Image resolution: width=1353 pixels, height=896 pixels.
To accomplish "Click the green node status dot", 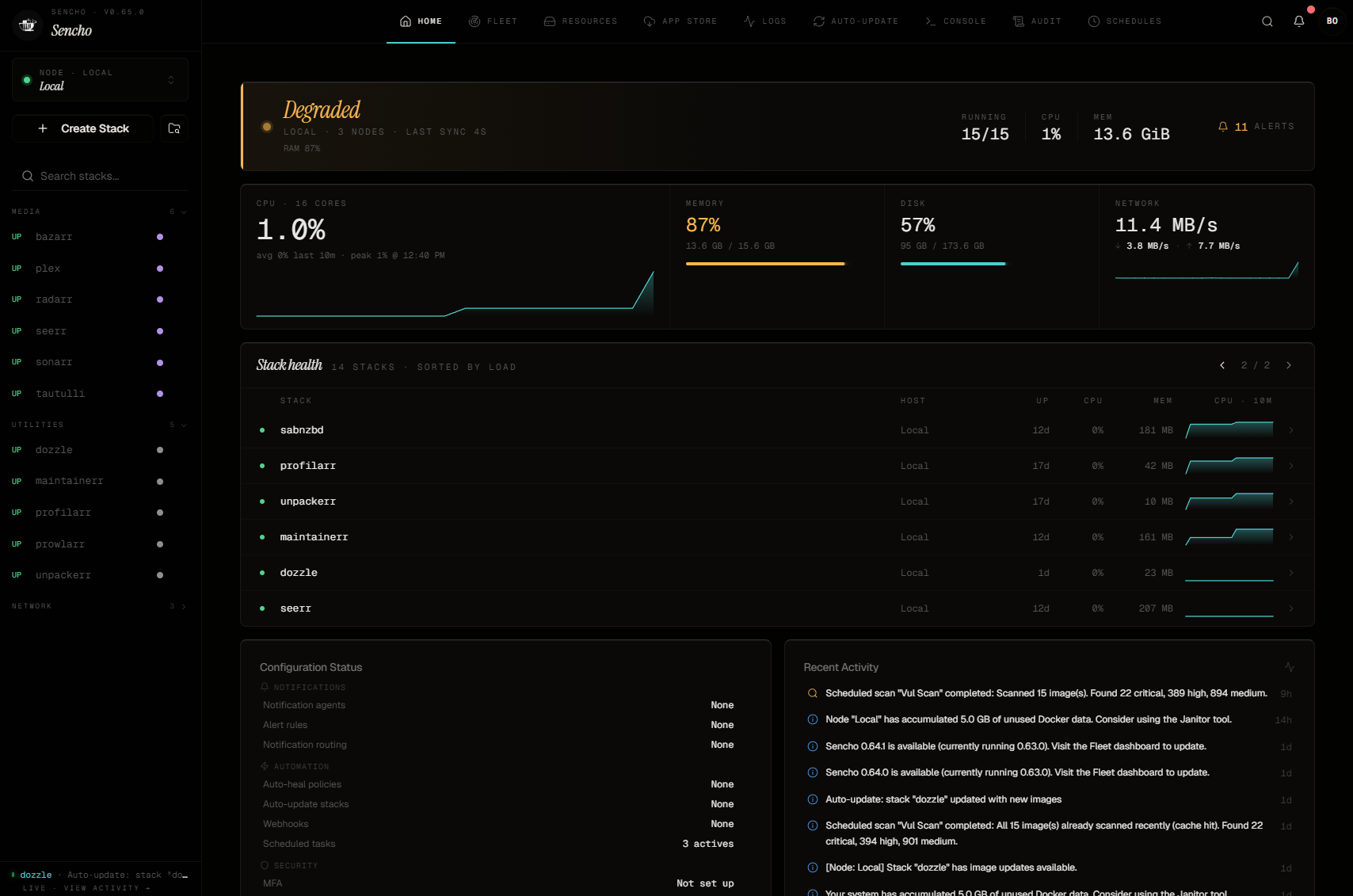I will point(27,80).
